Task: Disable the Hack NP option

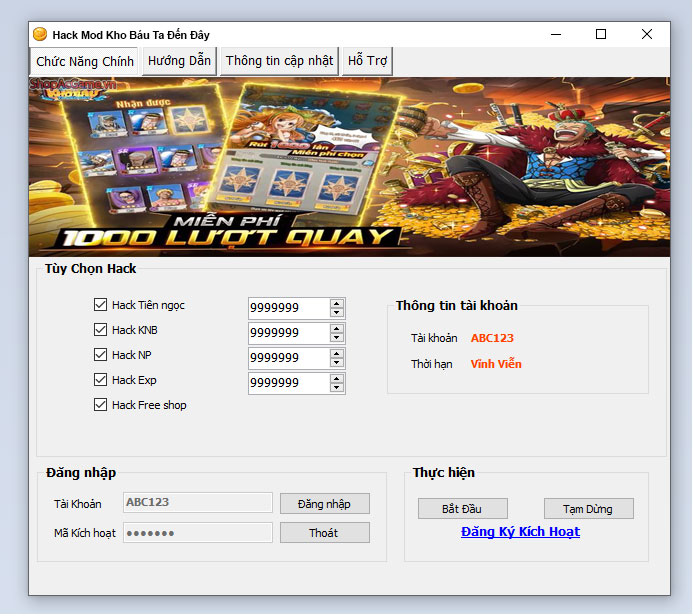Action: pyautogui.click(x=100, y=355)
